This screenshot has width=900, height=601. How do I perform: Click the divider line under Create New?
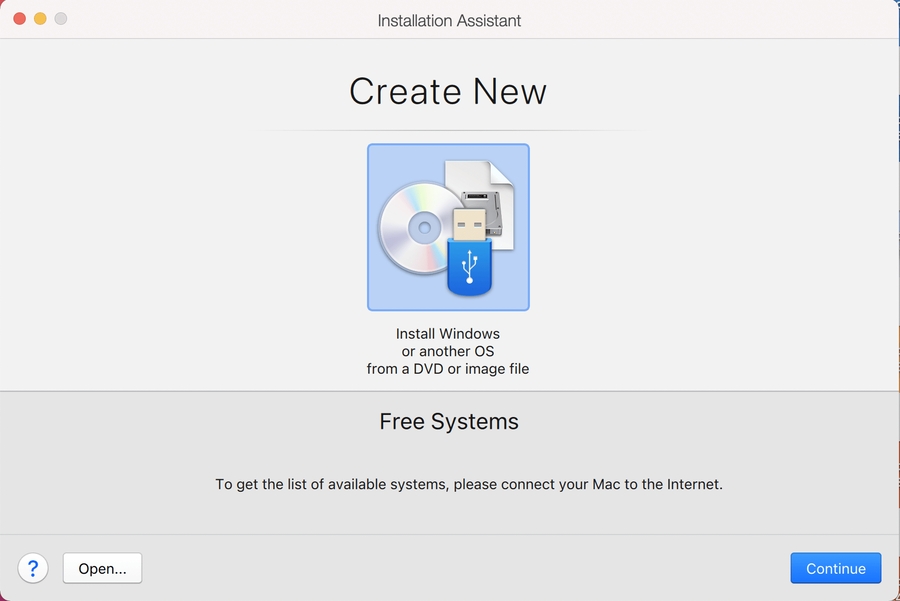coord(448,131)
